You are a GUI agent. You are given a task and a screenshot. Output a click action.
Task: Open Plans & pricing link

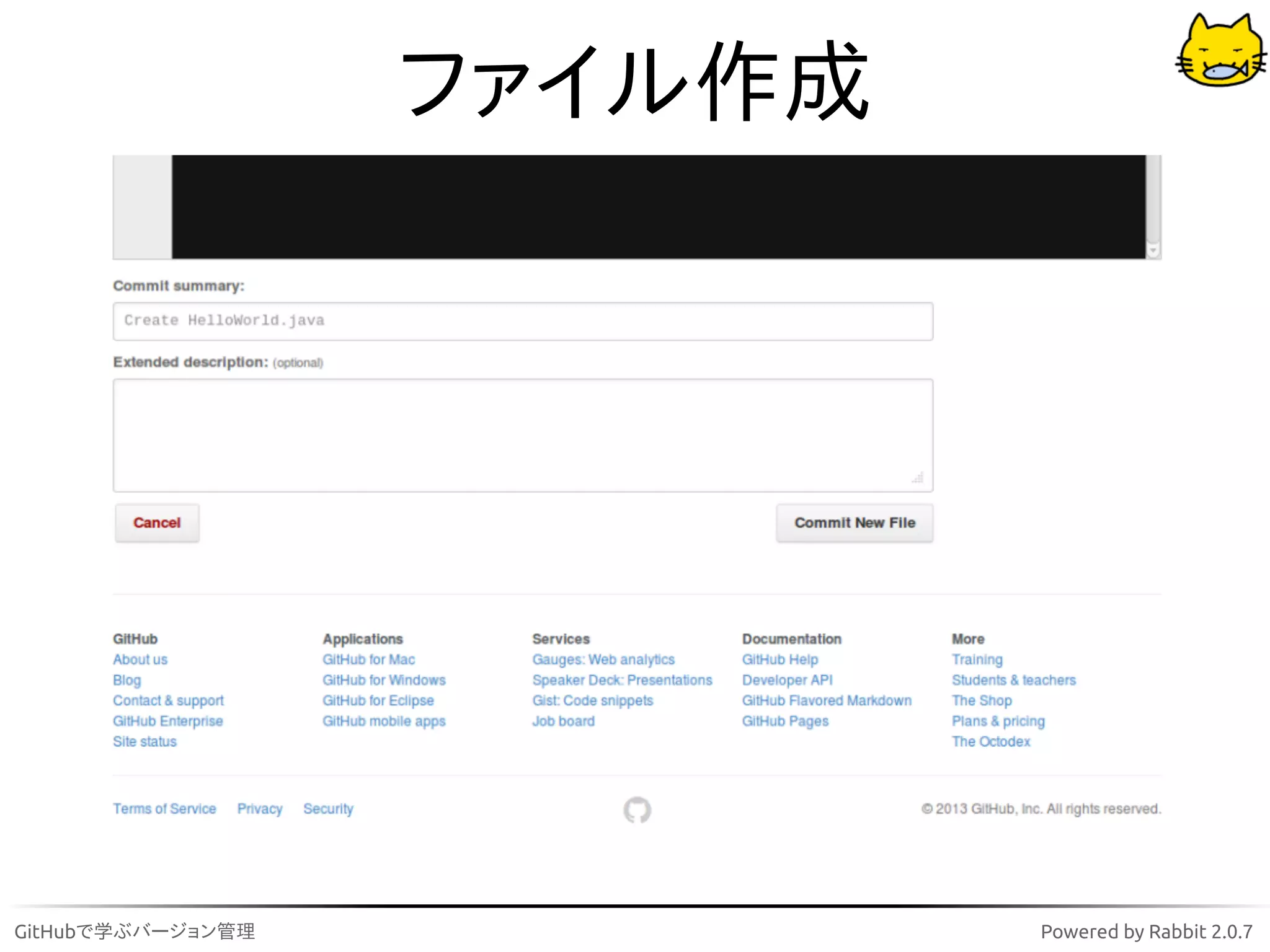(998, 721)
